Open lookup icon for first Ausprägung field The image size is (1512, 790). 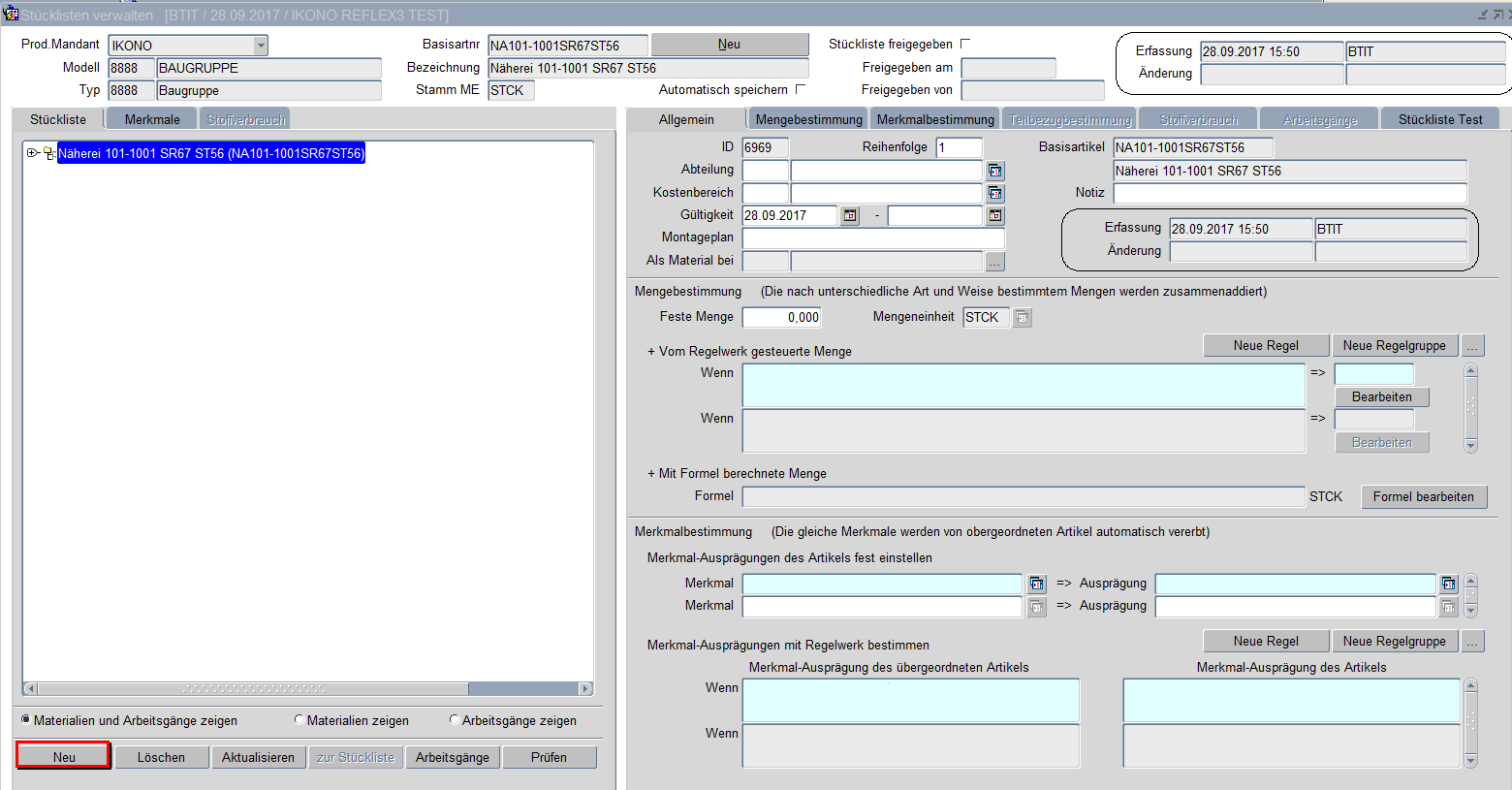(1449, 584)
